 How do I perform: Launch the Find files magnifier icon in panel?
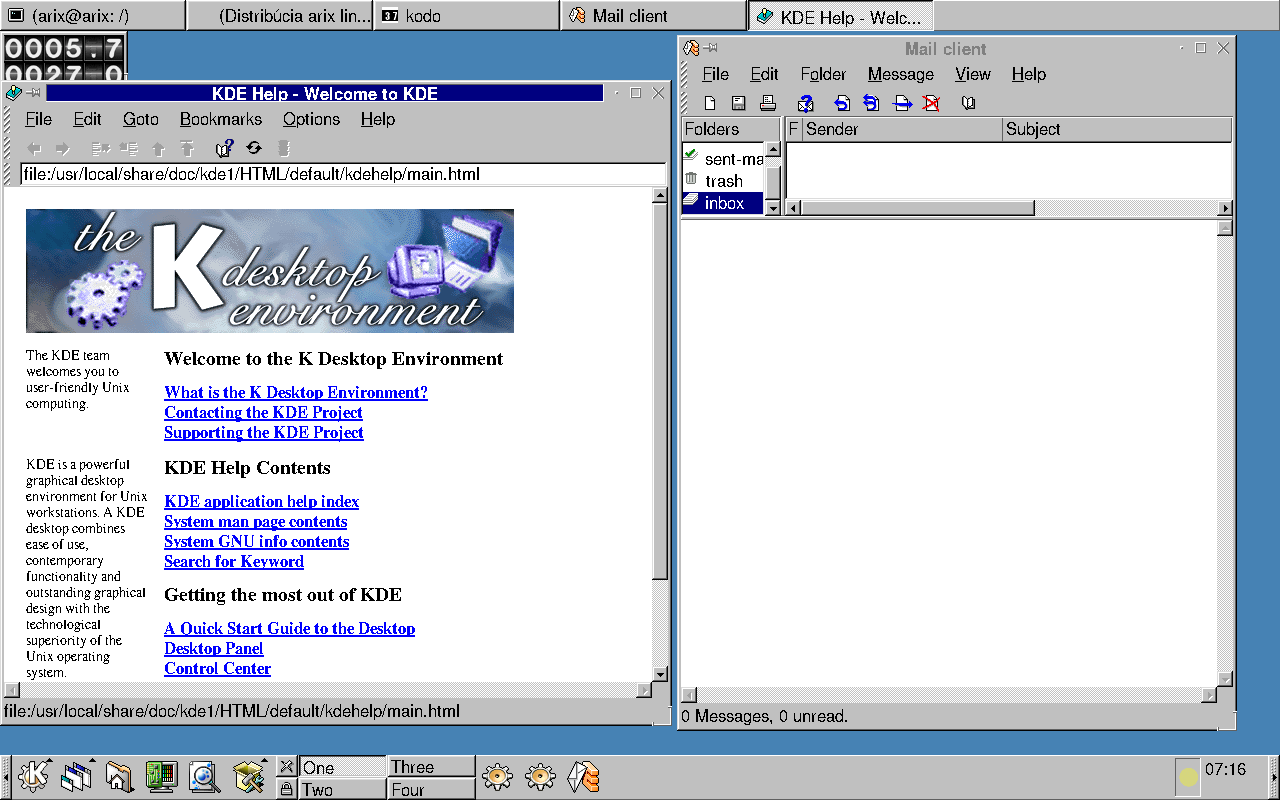(204, 776)
